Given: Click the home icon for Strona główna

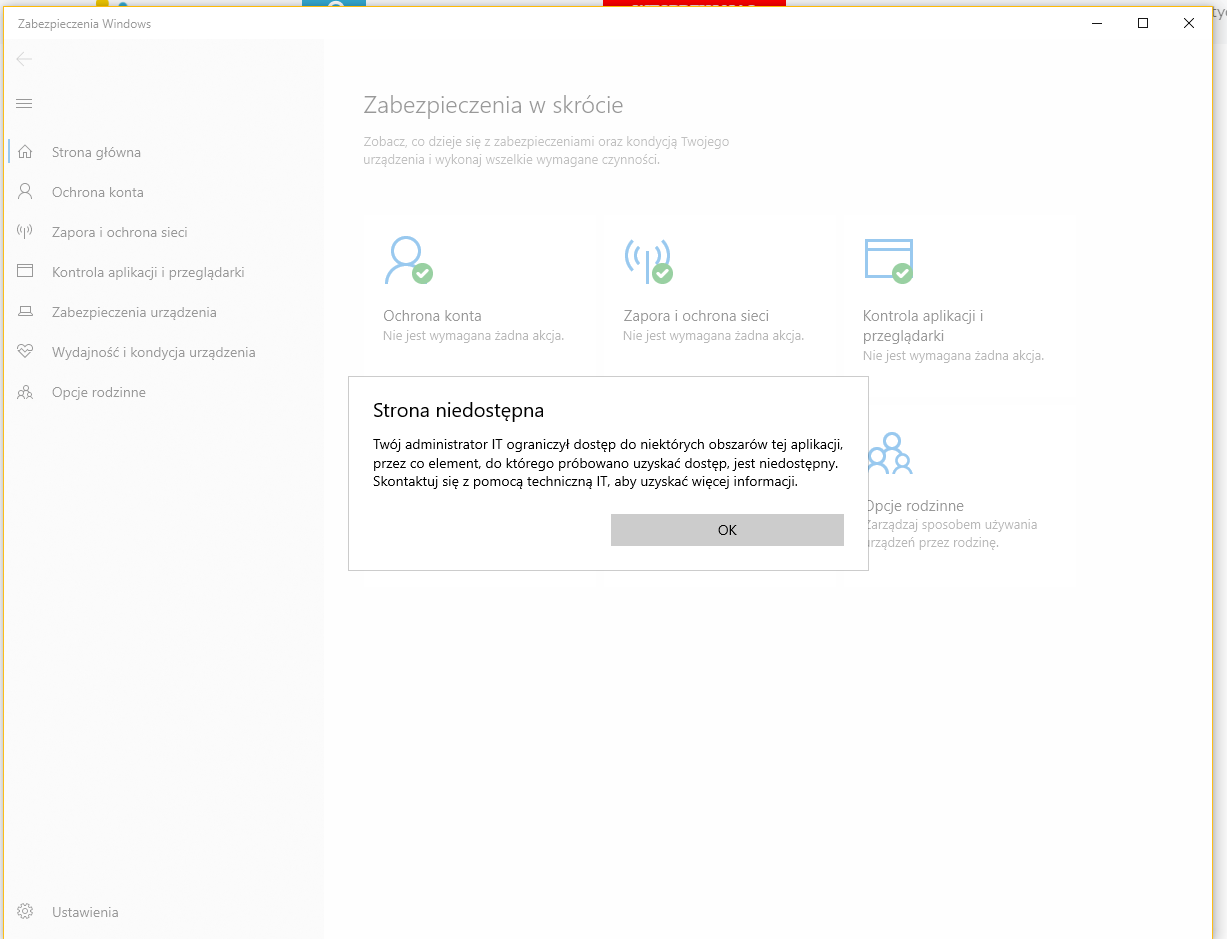Looking at the screenshot, I should (25, 152).
